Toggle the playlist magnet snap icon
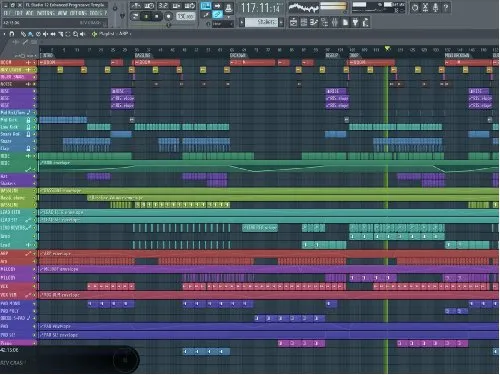500x375 pixels. click(x=12, y=34)
